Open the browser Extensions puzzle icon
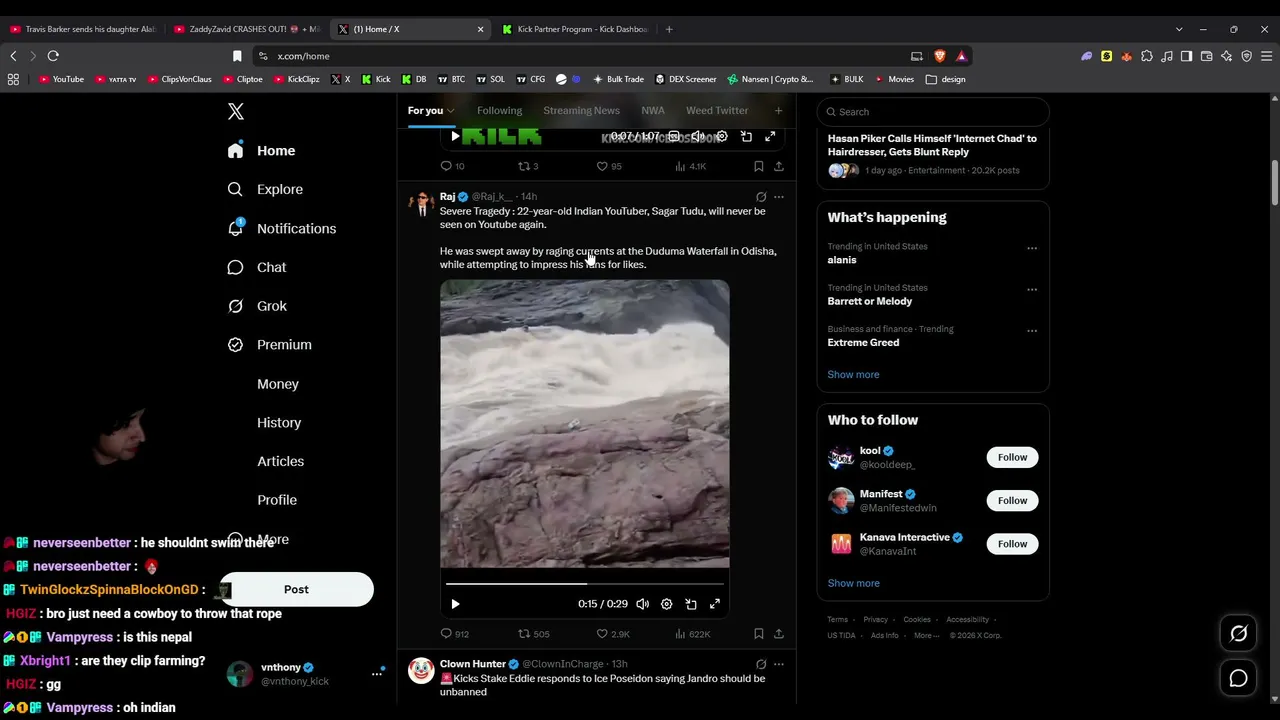1280x720 pixels. [x=1147, y=56]
